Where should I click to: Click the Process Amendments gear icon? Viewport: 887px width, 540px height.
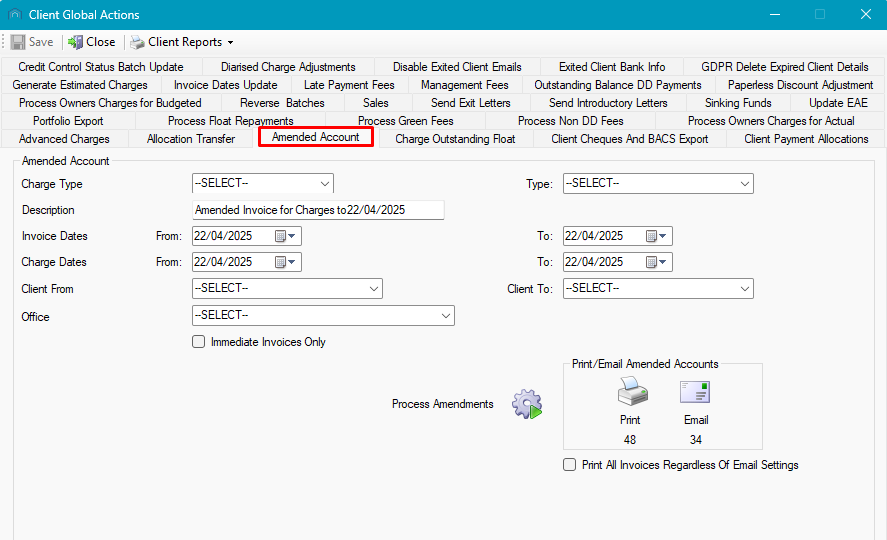click(x=526, y=404)
